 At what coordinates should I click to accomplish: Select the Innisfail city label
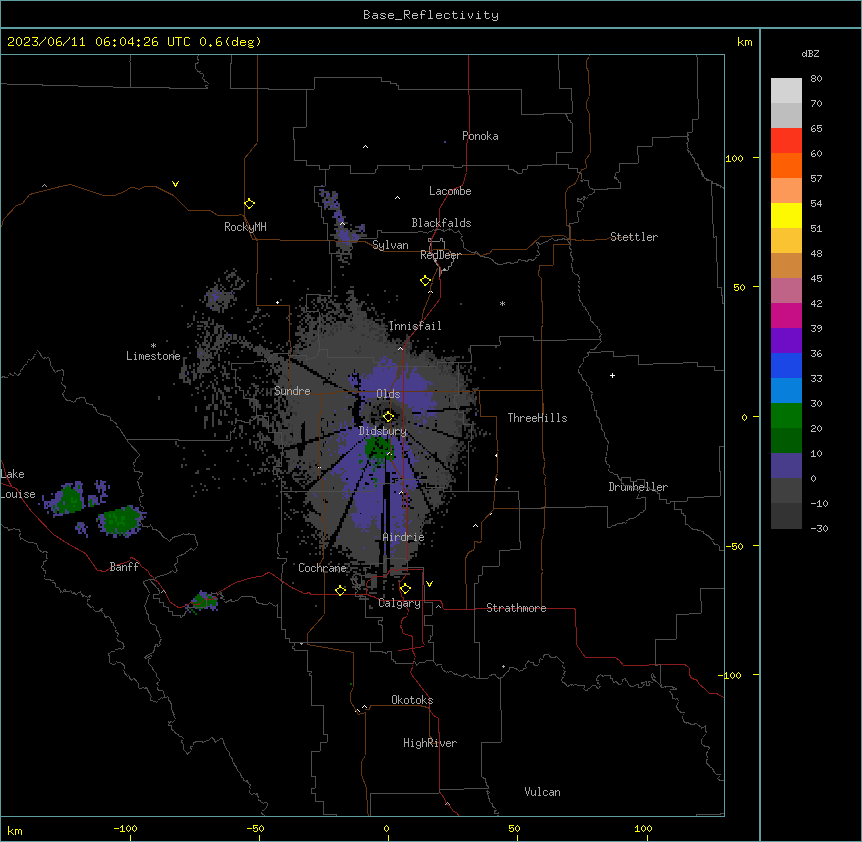pos(415,326)
